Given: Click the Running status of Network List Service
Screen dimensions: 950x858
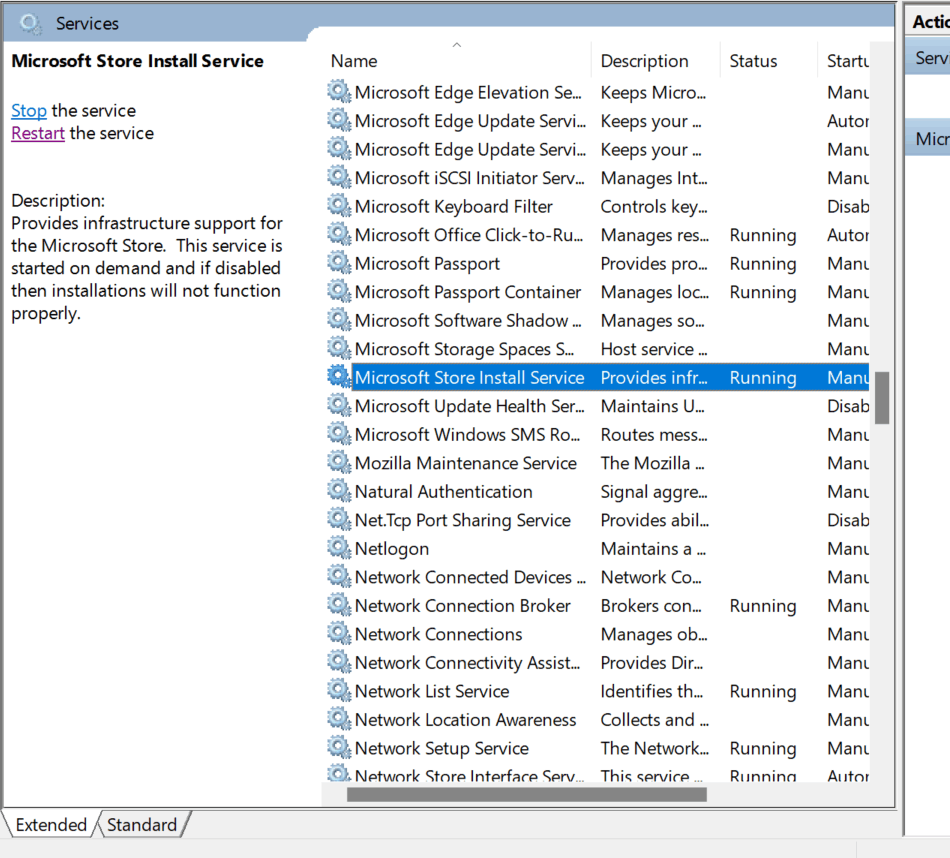Looking at the screenshot, I should [763, 691].
